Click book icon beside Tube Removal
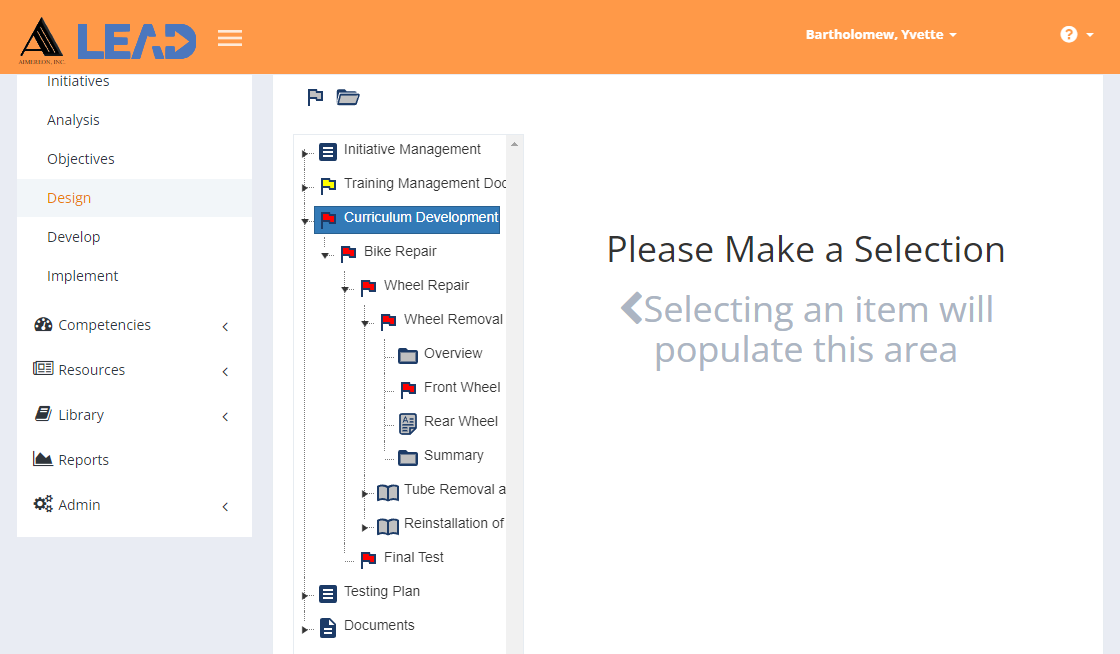Screen dimensions: 1120x654 [x=388, y=492]
